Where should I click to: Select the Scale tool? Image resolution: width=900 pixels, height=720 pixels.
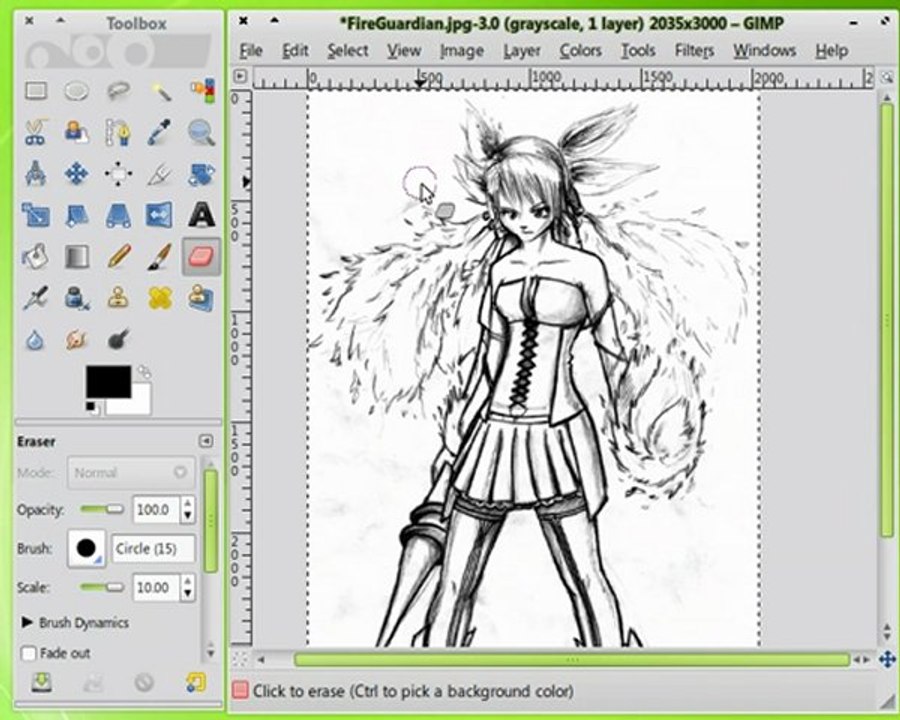point(36,215)
